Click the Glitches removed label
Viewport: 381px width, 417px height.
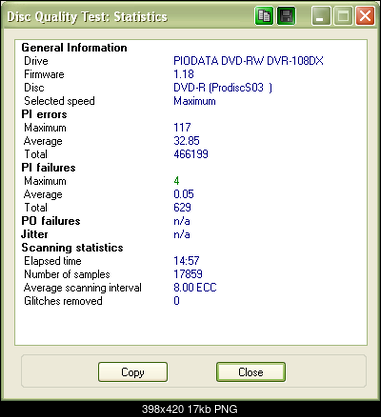point(63,301)
